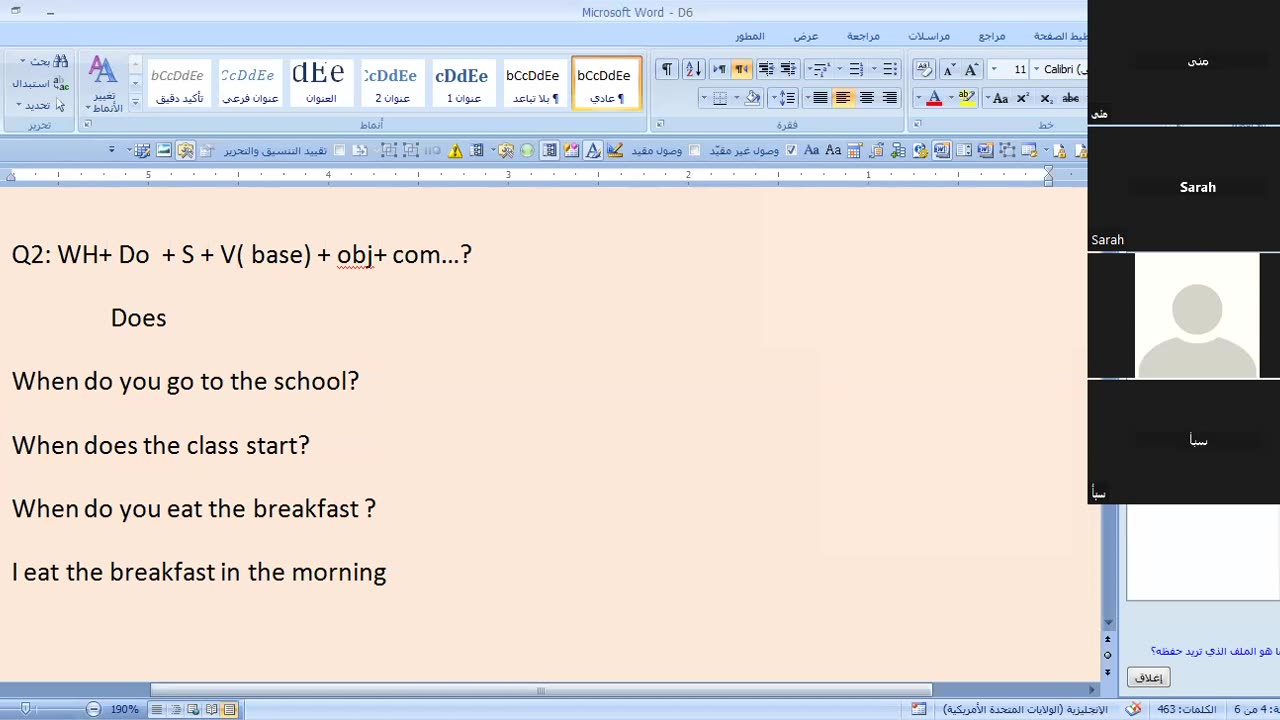1280x720 pixels.
Task: Click the shading paint bucket icon
Action: tap(752, 98)
